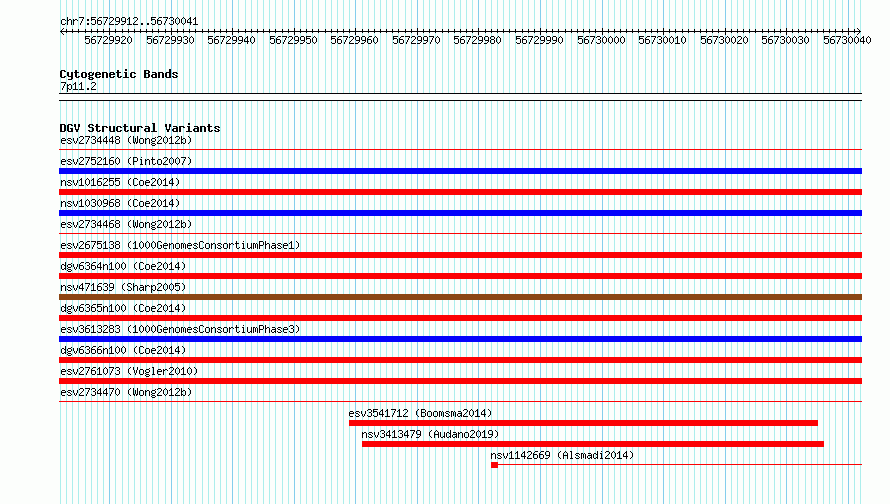Click ruler position 56729950
The width and height of the screenshot is (890, 504).
coord(293,40)
